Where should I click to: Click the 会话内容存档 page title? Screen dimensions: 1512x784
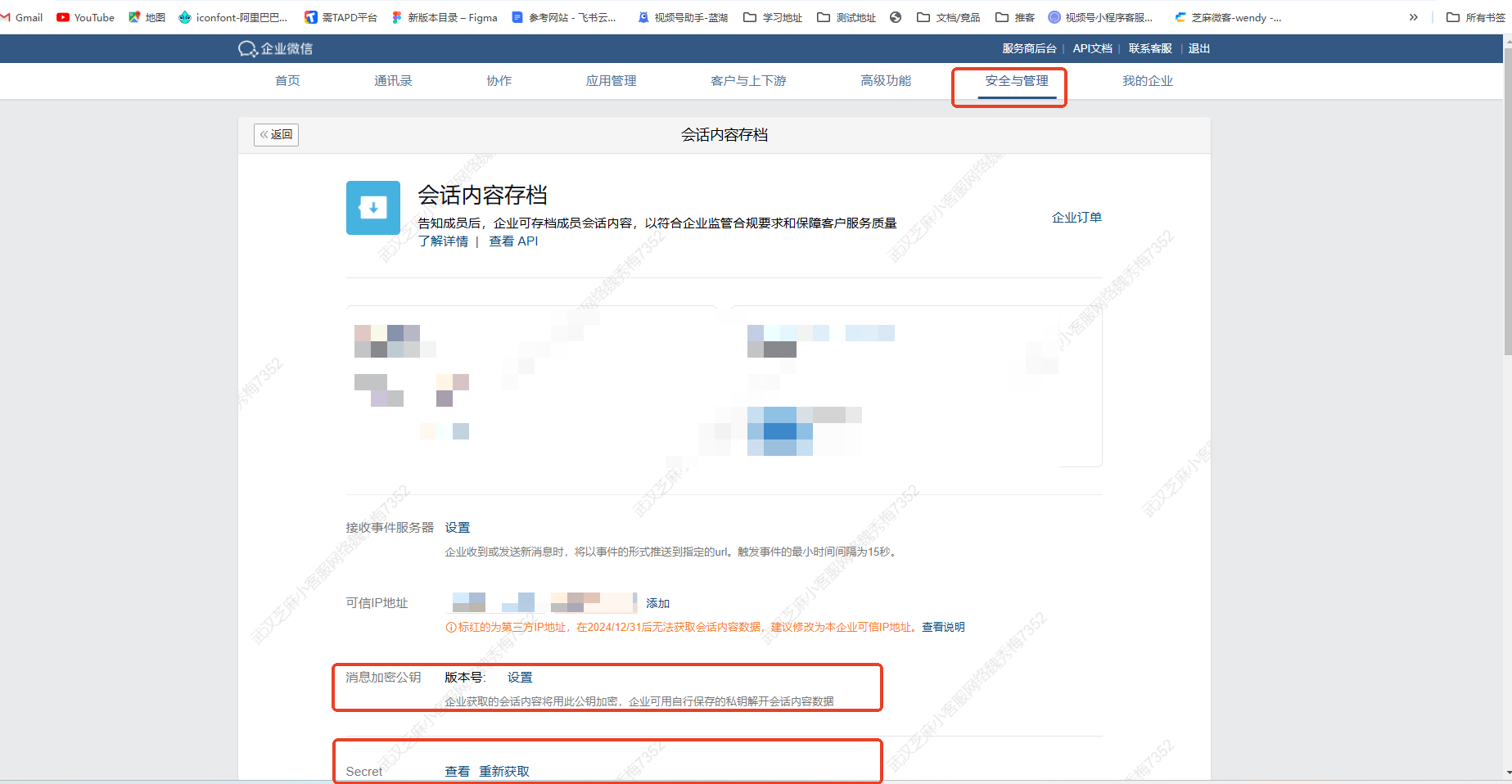click(x=724, y=135)
